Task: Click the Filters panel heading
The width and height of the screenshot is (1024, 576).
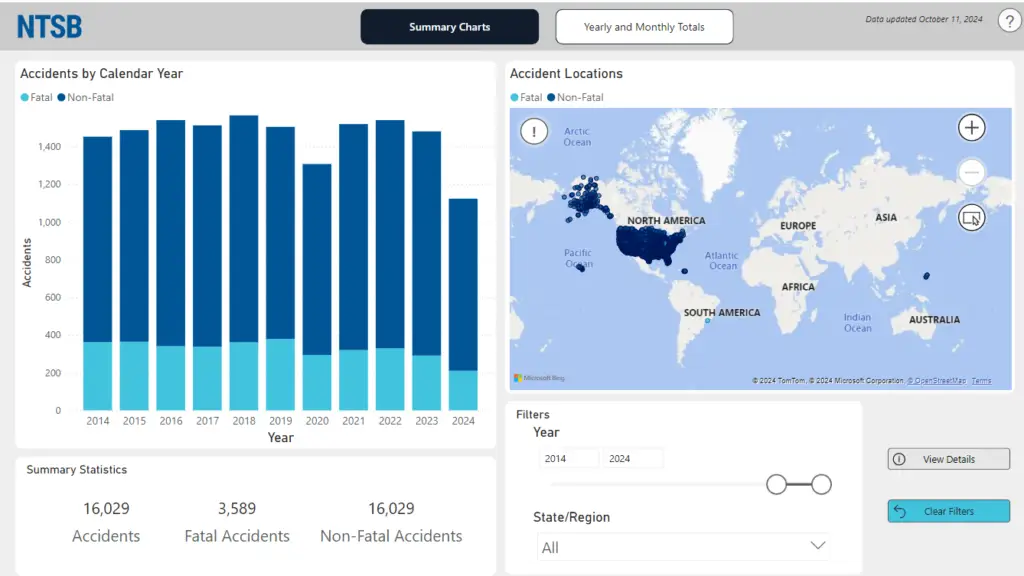Action: 533,415
